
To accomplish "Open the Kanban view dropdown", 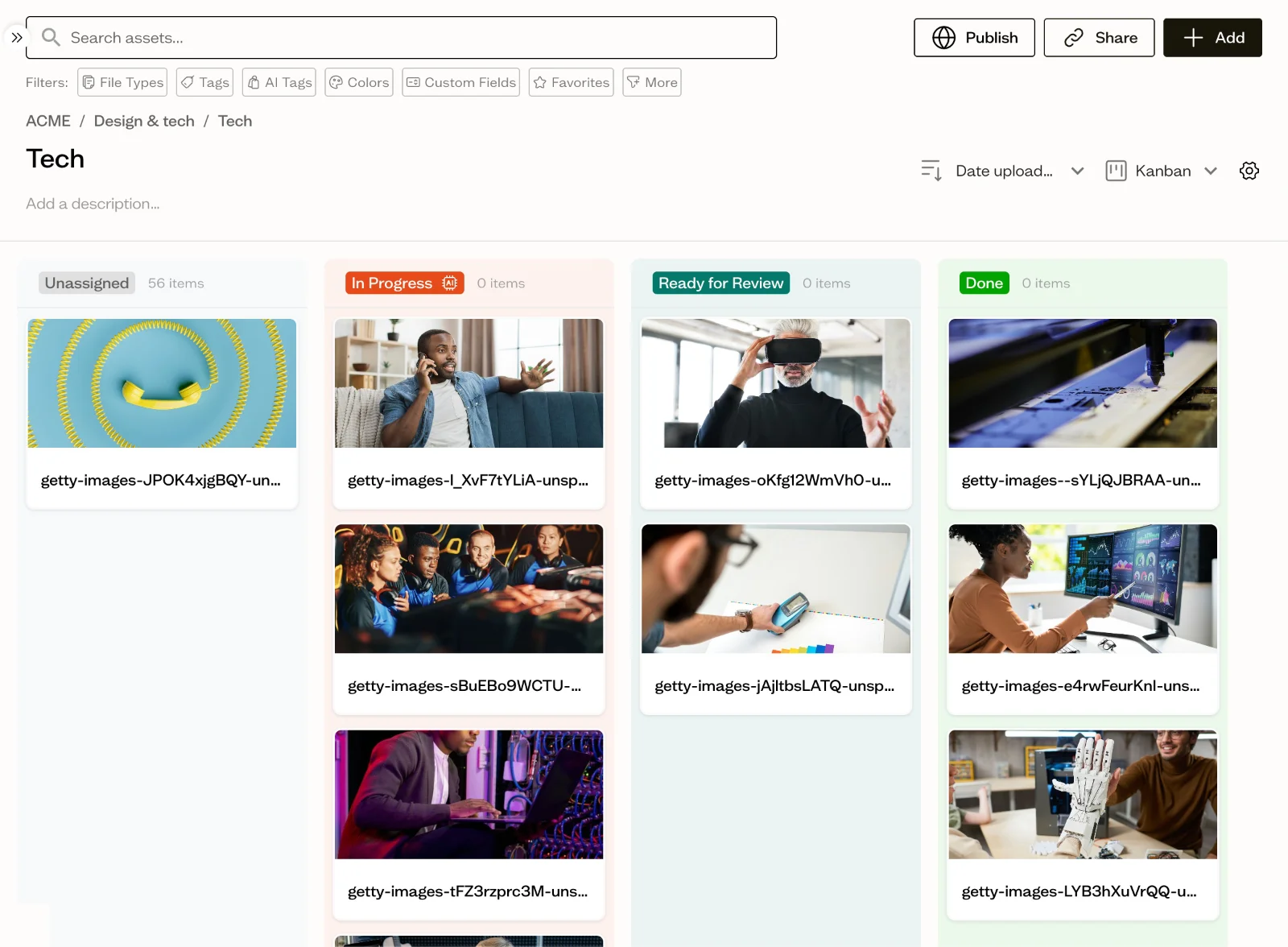I will tap(1161, 171).
